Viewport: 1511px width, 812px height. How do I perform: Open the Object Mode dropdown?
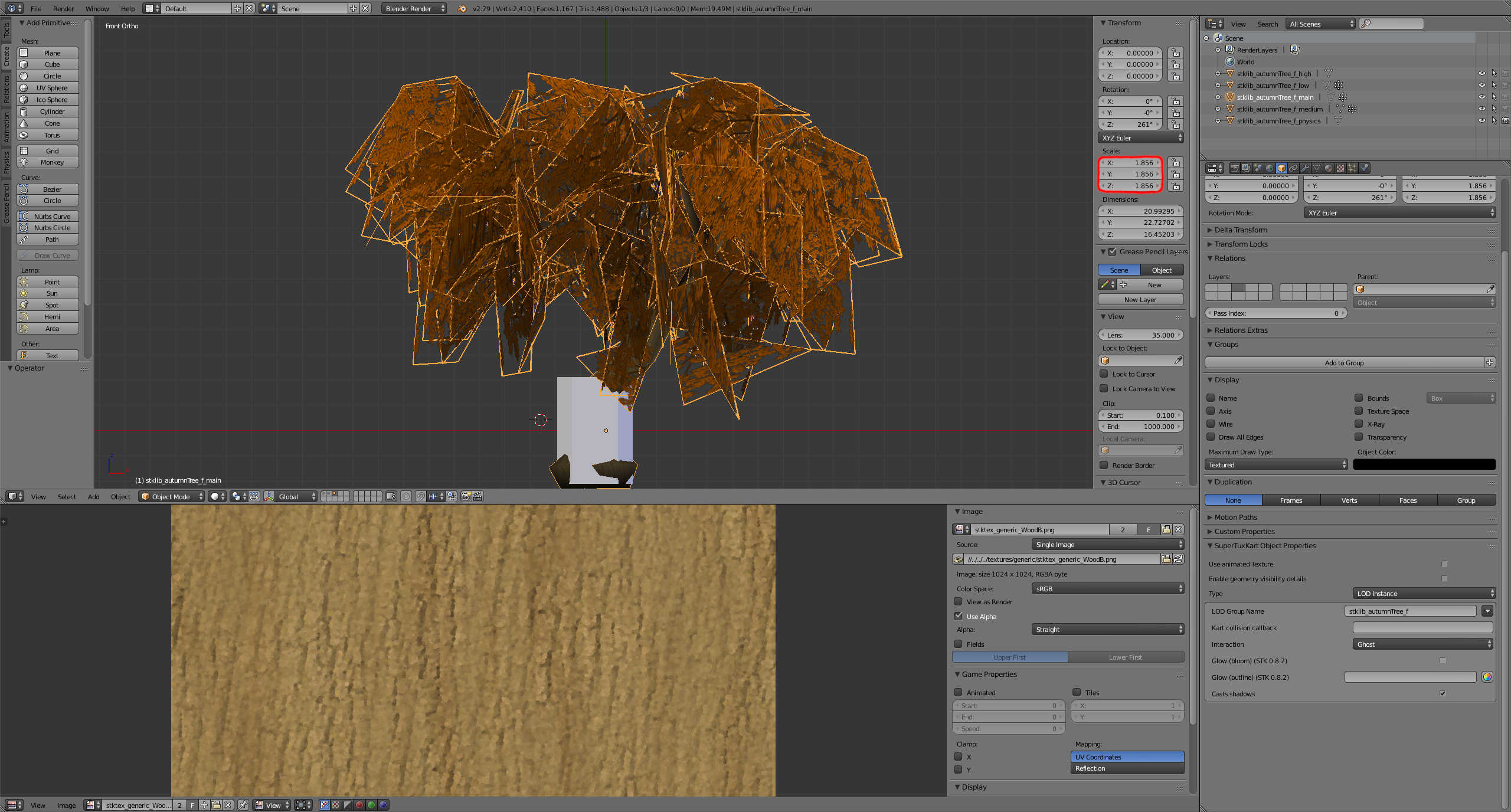click(171, 496)
